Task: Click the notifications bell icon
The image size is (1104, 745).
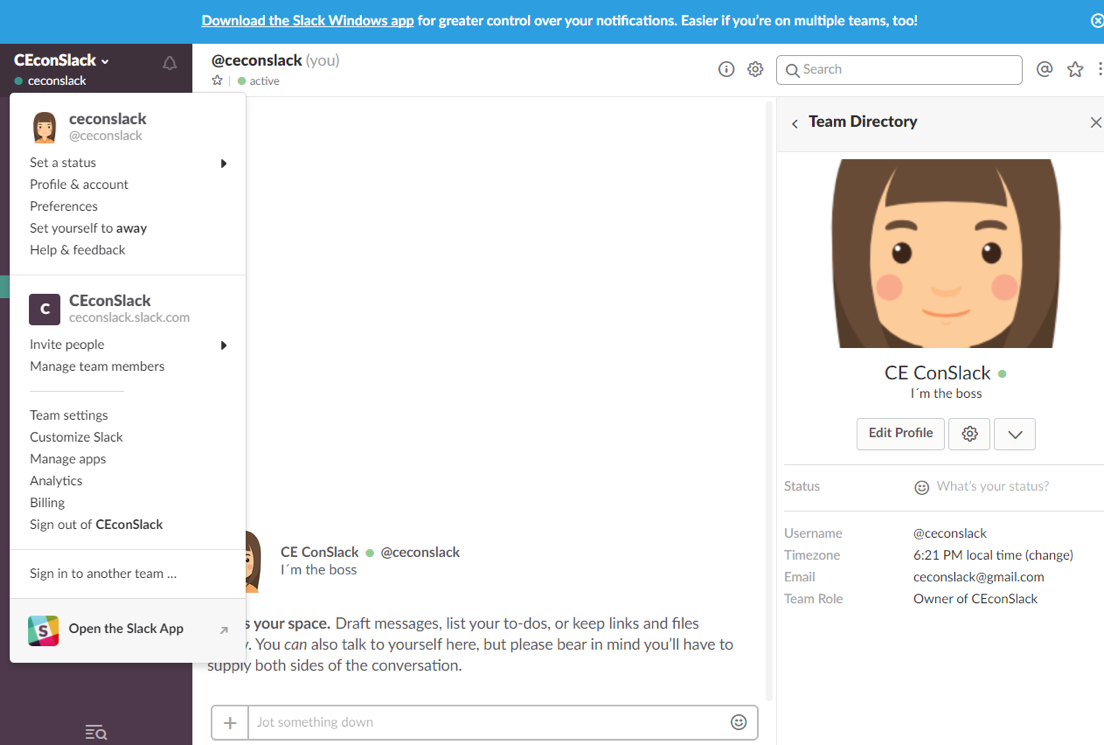Action: pyautogui.click(x=170, y=63)
